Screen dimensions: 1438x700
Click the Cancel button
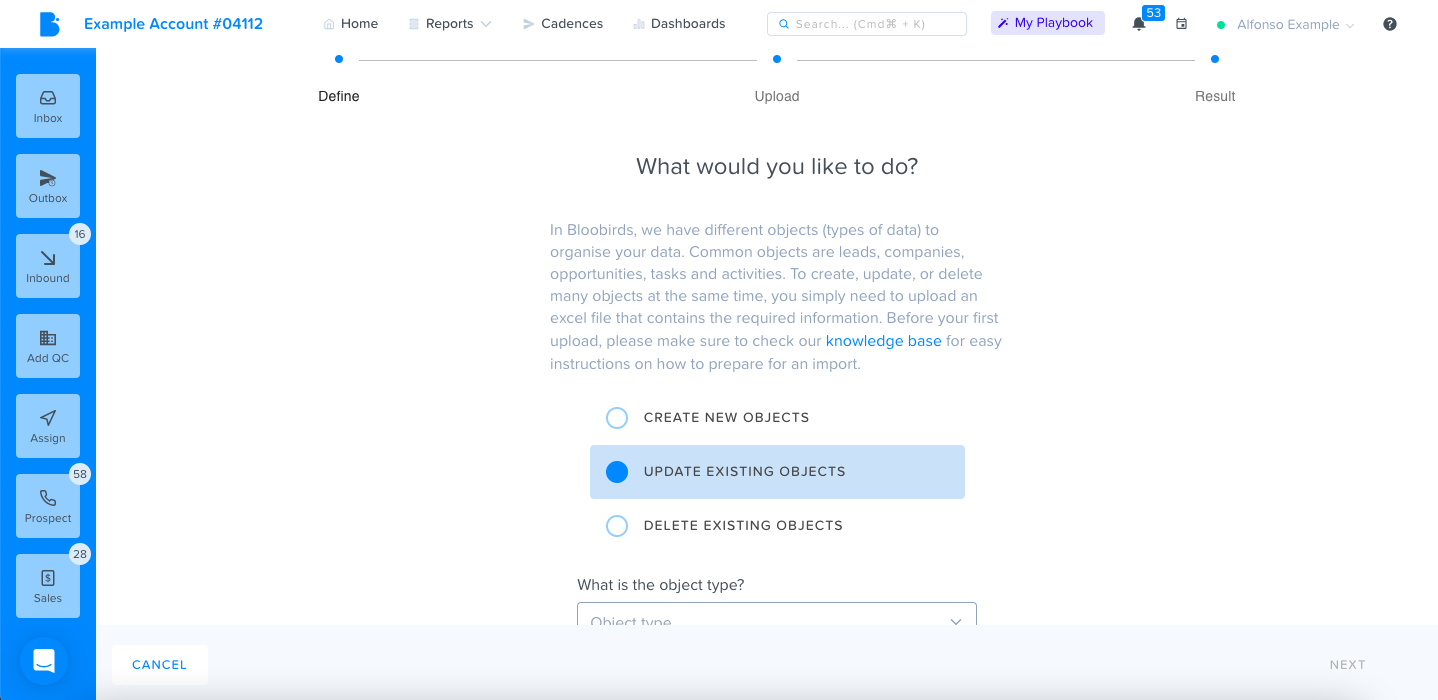[160, 665]
